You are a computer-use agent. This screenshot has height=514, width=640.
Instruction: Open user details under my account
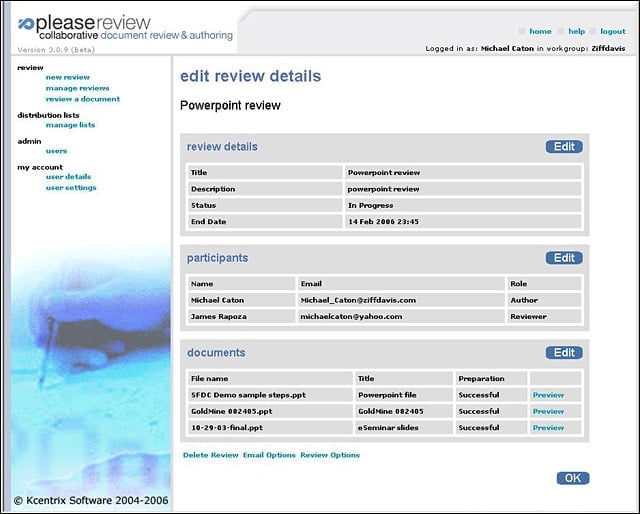68,177
